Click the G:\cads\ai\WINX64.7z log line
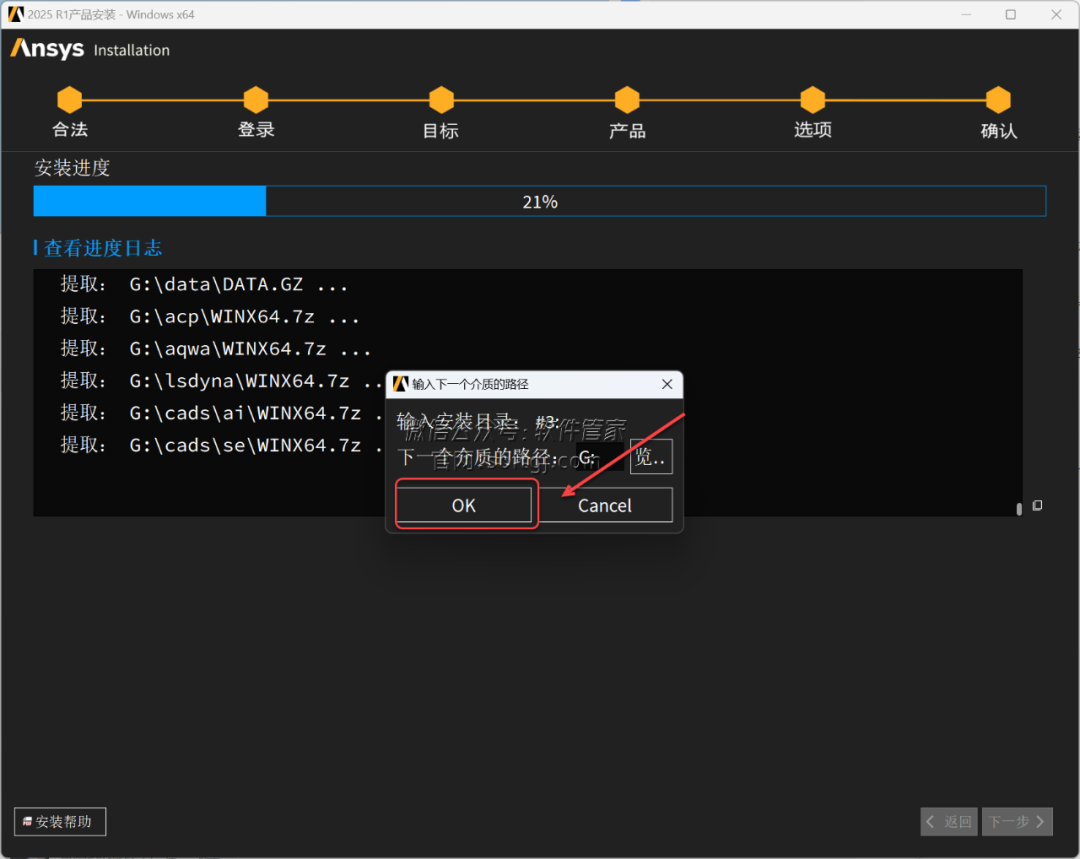This screenshot has width=1080, height=859. [x=221, y=413]
